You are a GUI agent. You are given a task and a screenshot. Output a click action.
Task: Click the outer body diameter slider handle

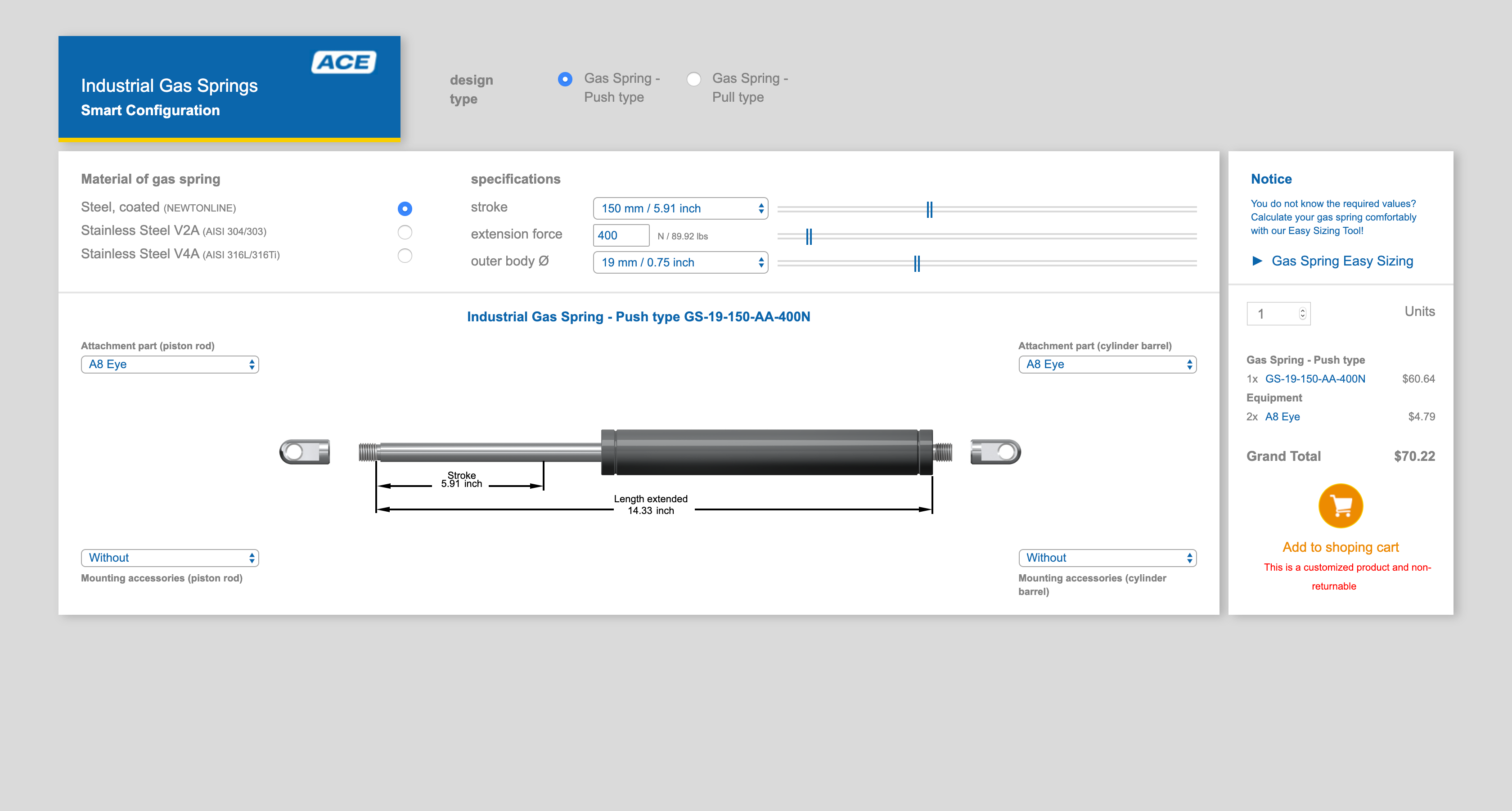pos(917,263)
